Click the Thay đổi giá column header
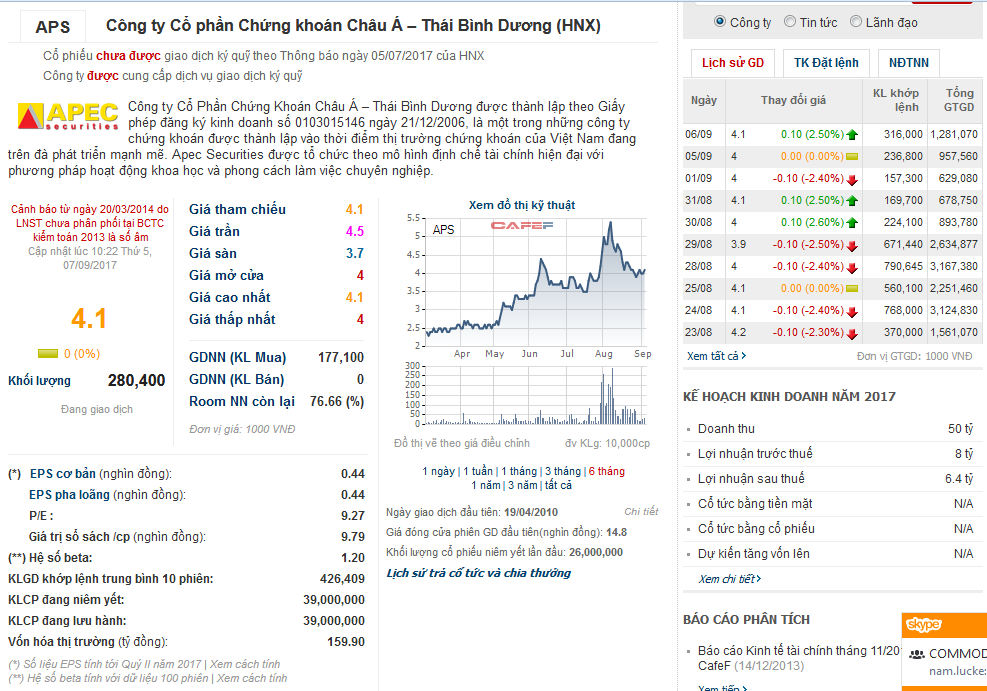987x691 pixels. click(x=793, y=100)
